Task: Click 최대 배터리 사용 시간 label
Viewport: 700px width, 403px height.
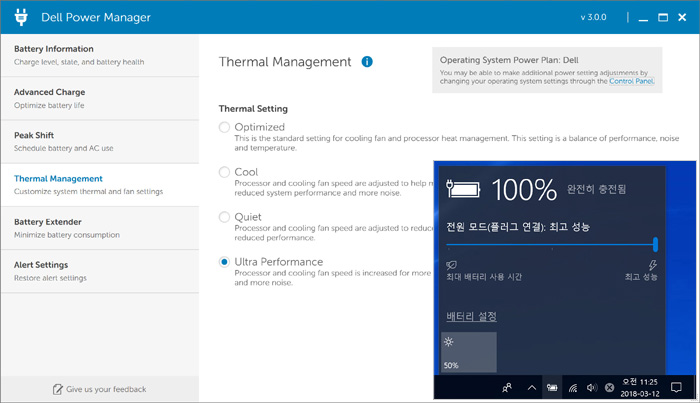Action: pyautogui.click(x=484, y=277)
